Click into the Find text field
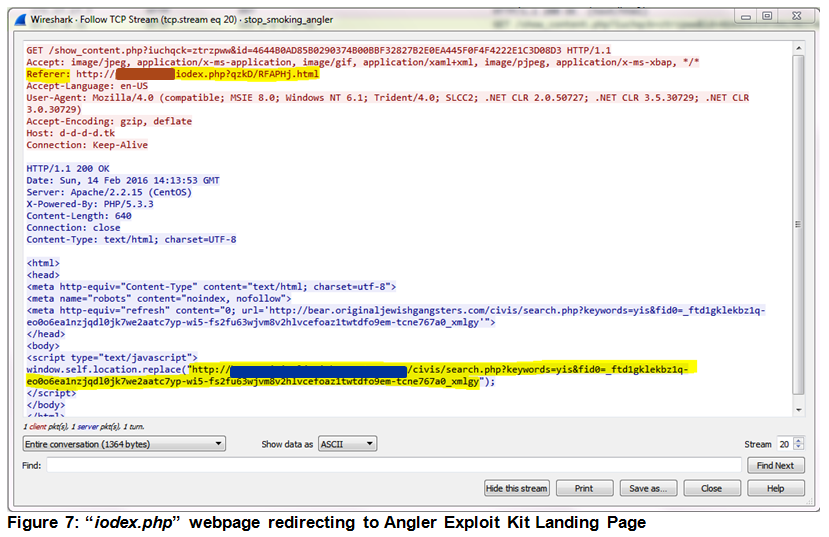The image size is (829, 537). [x=394, y=466]
